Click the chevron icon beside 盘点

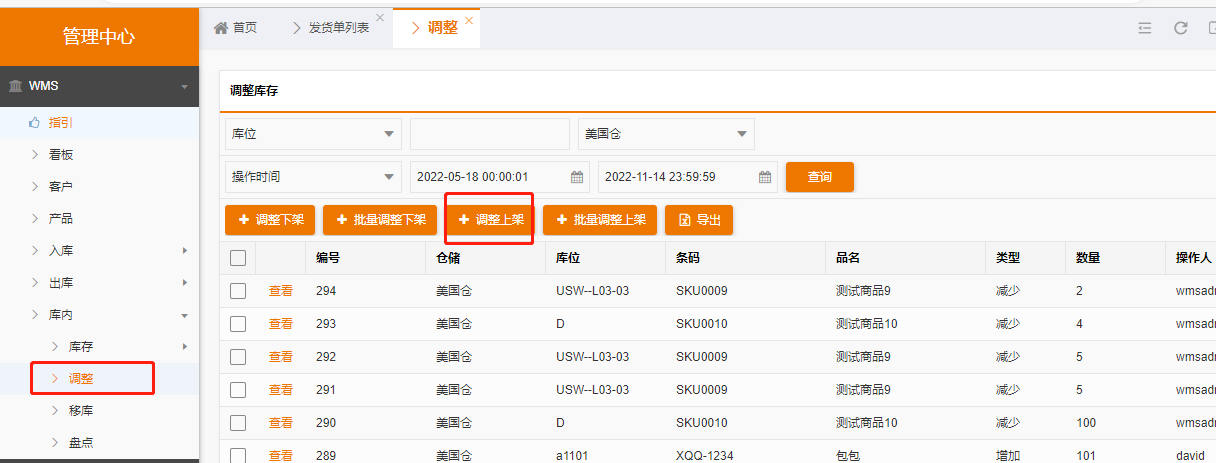[x=55, y=442]
